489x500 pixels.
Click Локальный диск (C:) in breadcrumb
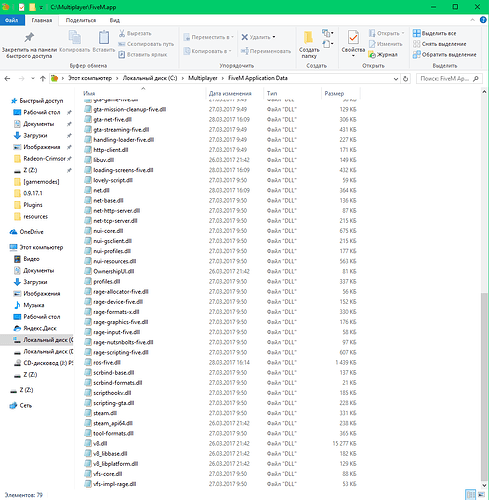point(150,78)
